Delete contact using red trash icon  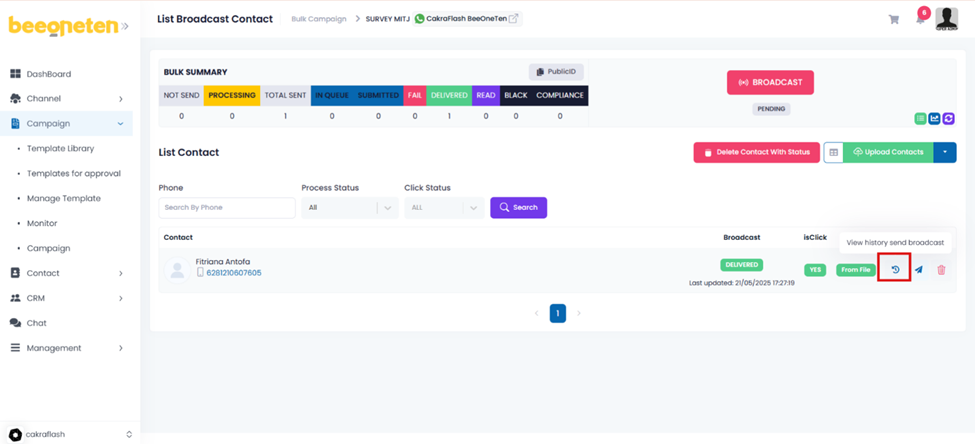click(x=941, y=270)
